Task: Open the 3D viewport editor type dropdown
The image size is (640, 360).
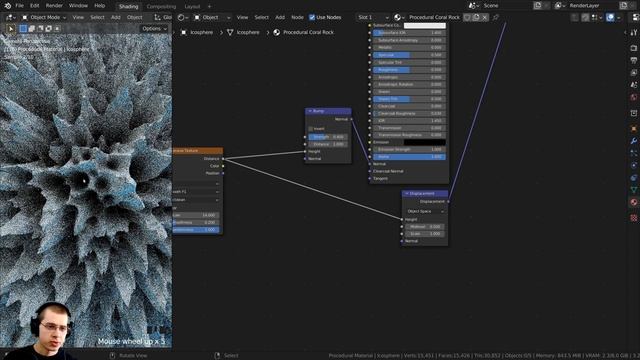Action: coord(10,17)
